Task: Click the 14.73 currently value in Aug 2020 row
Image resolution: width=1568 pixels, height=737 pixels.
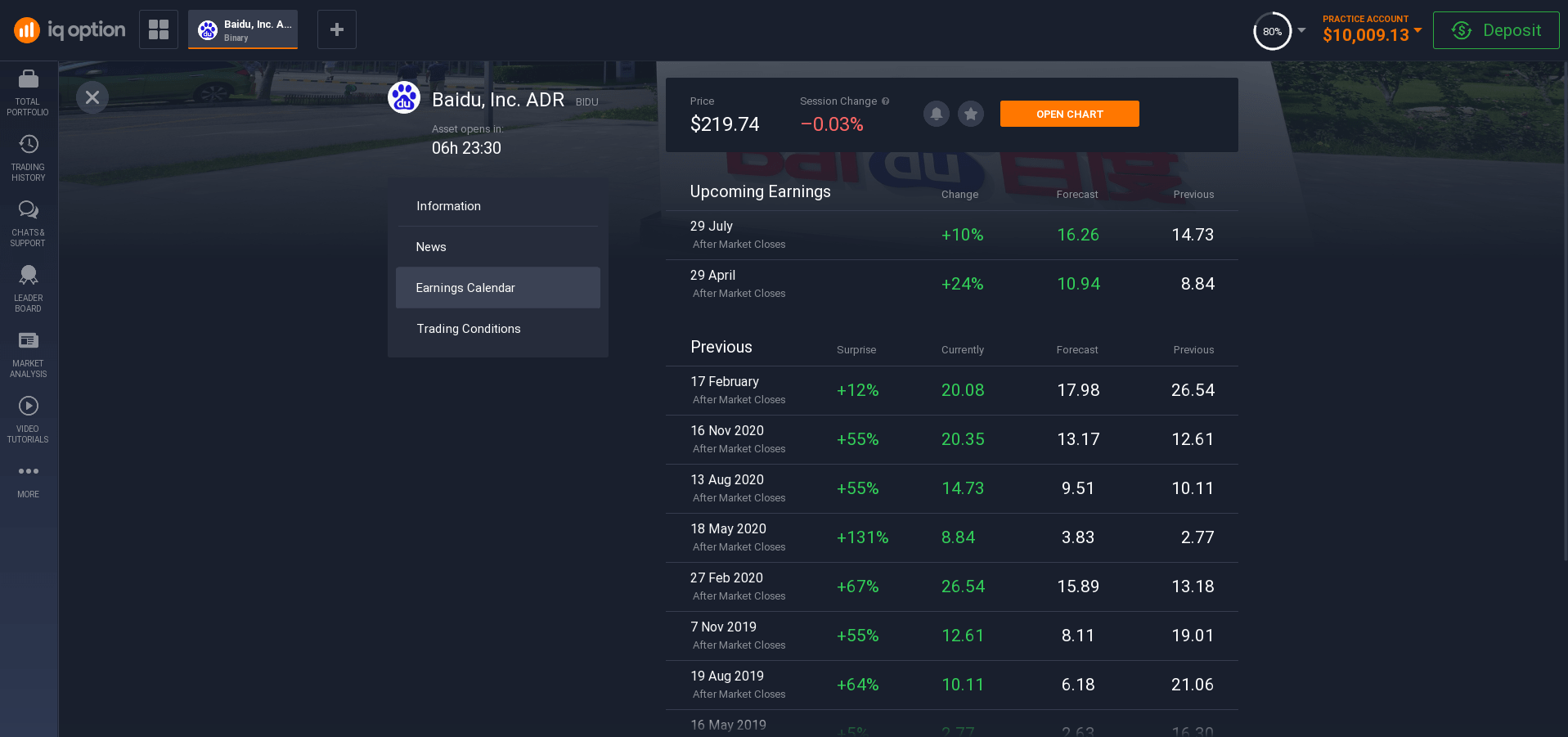Action: tap(963, 488)
